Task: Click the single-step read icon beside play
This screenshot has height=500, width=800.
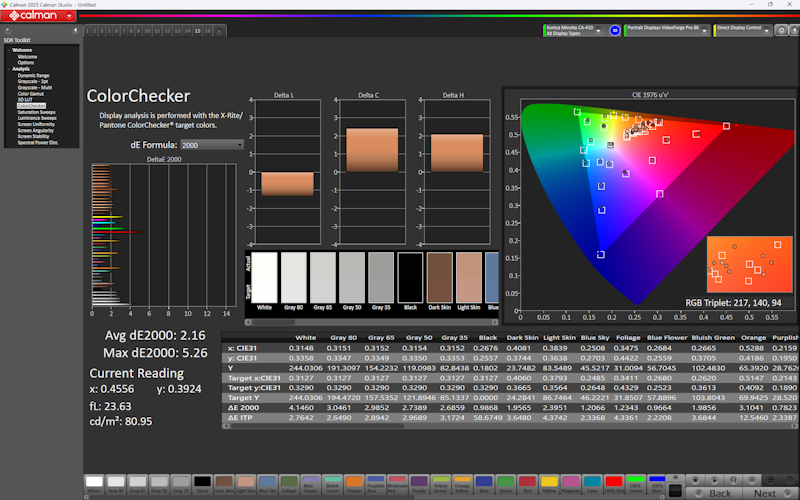Action: point(733,480)
